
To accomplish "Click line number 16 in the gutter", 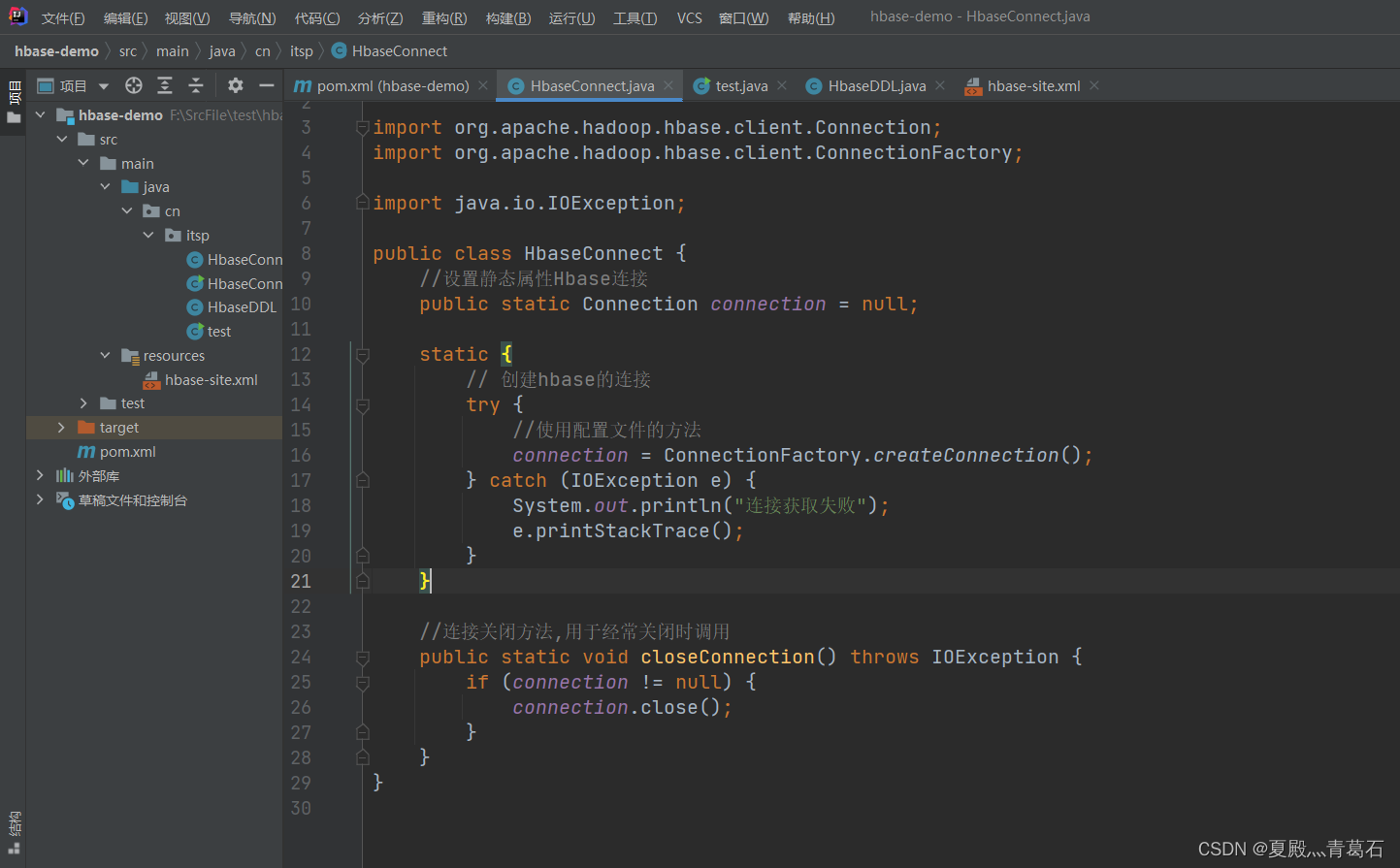I will coord(301,456).
